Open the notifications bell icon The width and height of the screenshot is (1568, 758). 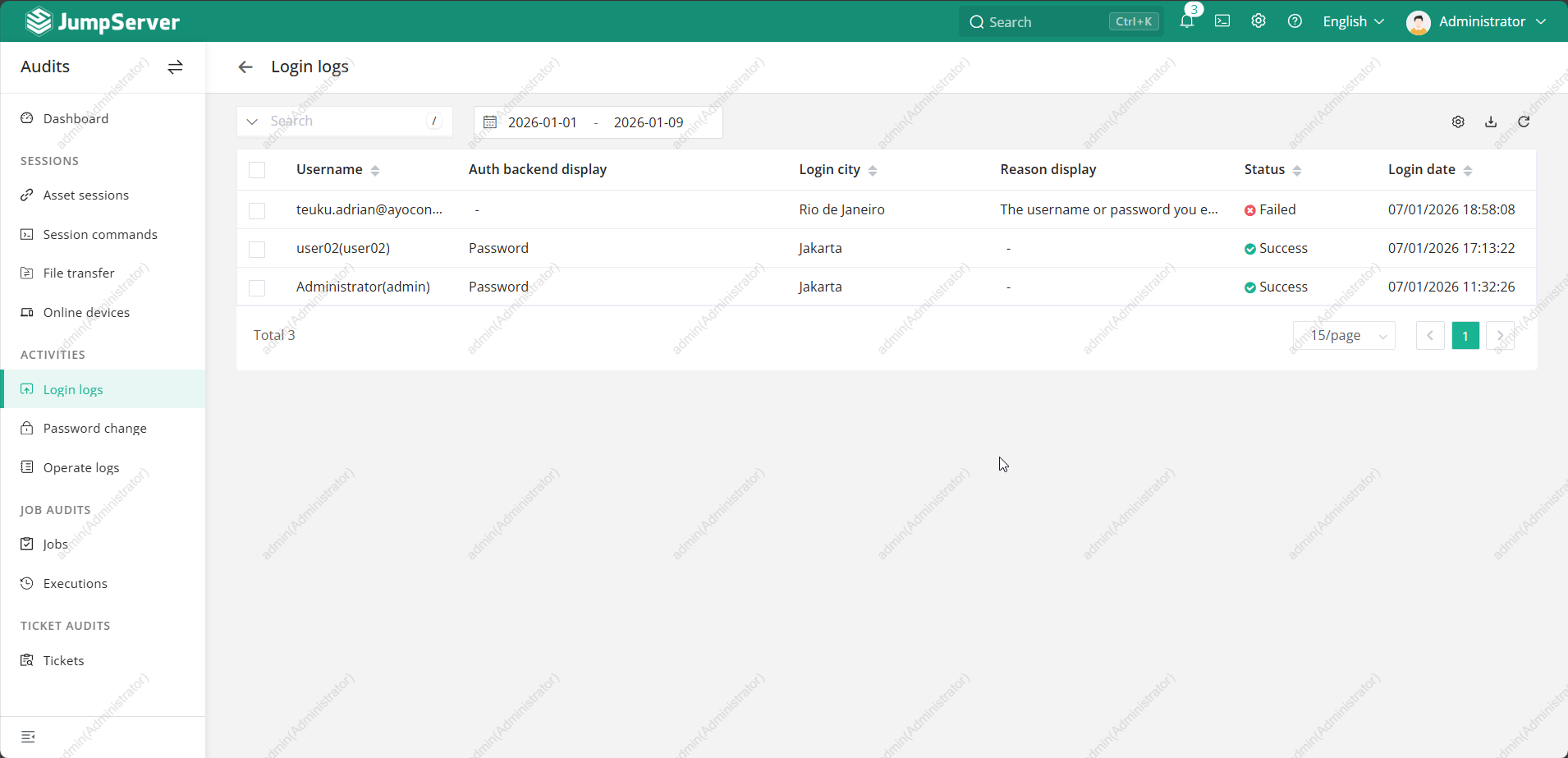[1186, 22]
